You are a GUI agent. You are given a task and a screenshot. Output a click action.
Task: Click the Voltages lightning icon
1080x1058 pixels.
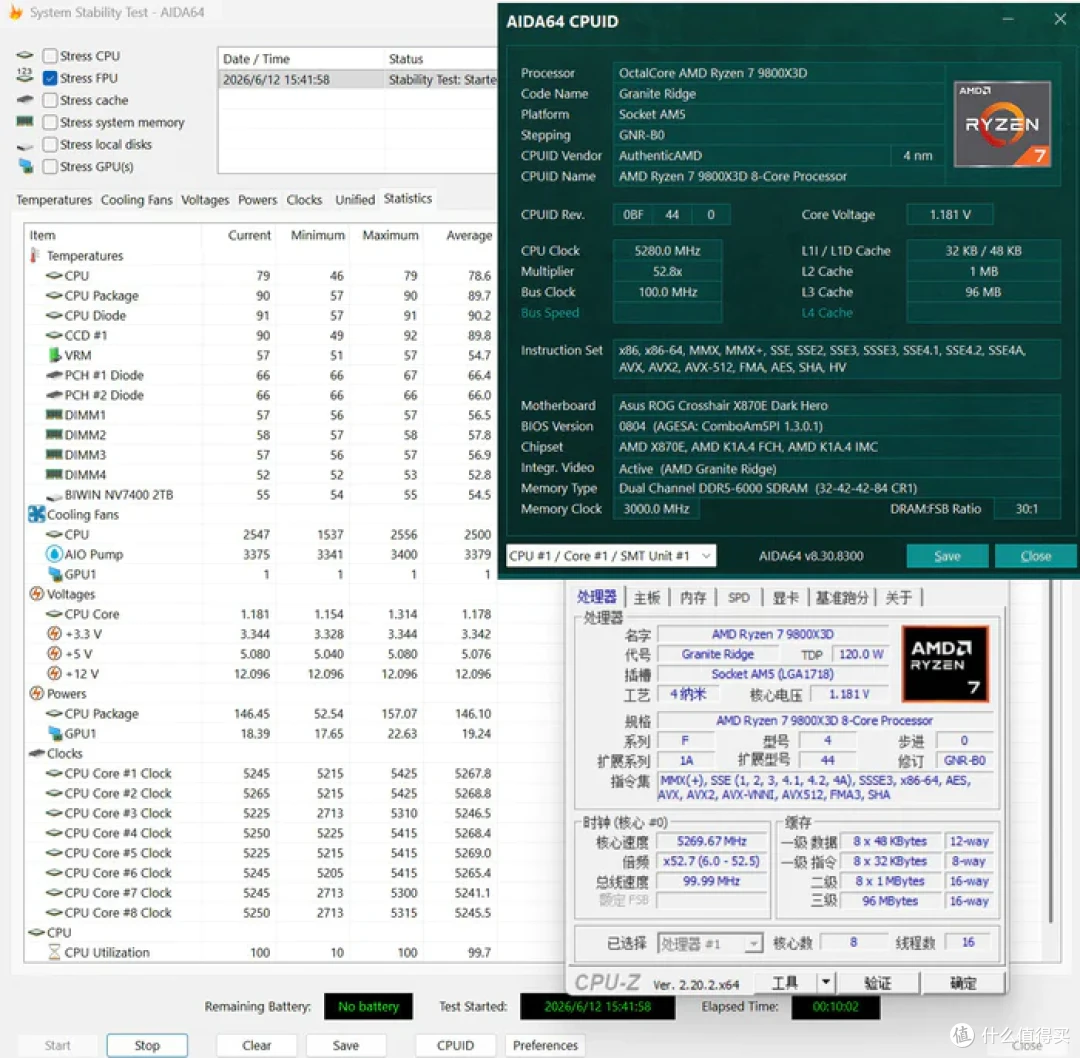click(37, 594)
